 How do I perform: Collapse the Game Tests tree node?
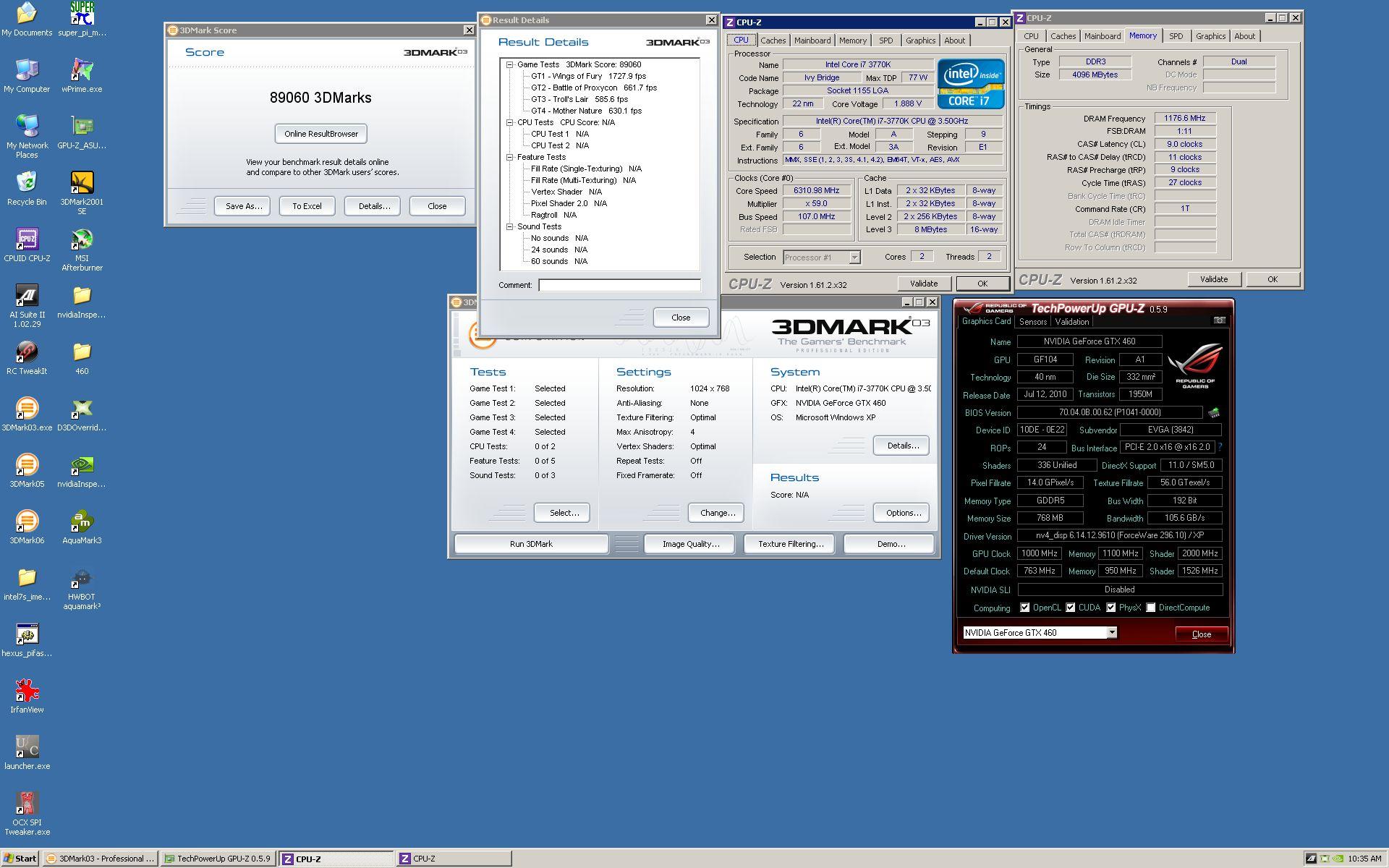[510, 64]
